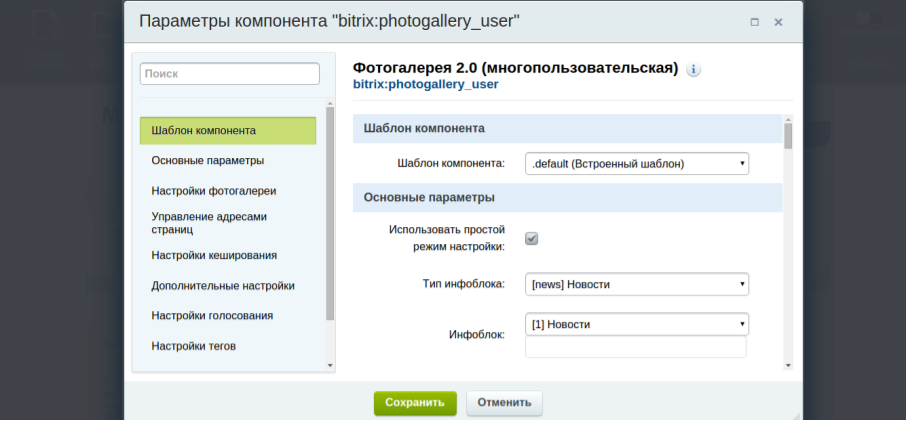Click the settings pane scroll down arrow
Image resolution: width=906 pixels, height=421 pixels.
click(788, 365)
